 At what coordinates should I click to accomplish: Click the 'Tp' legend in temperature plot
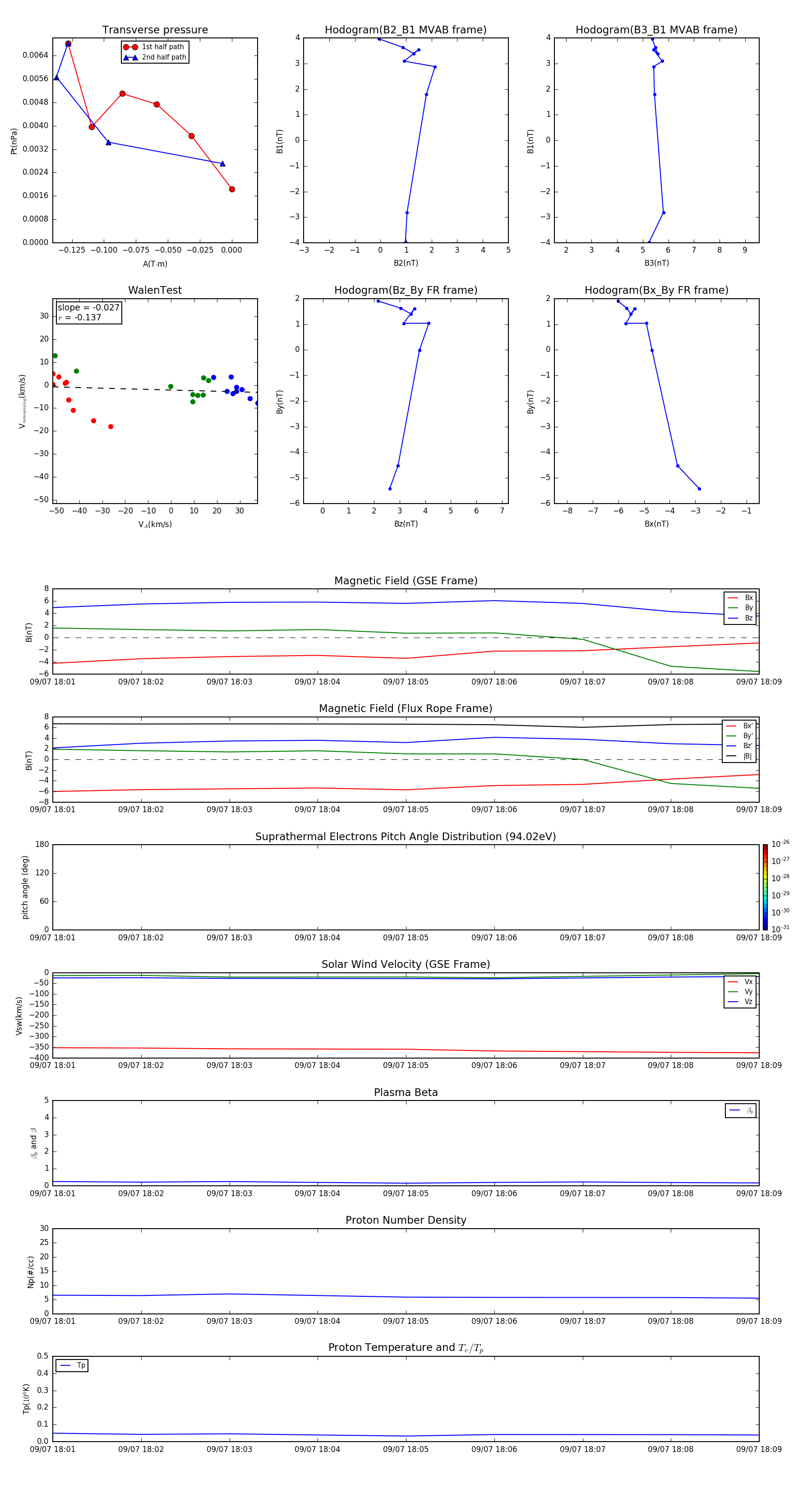point(72,1365)
